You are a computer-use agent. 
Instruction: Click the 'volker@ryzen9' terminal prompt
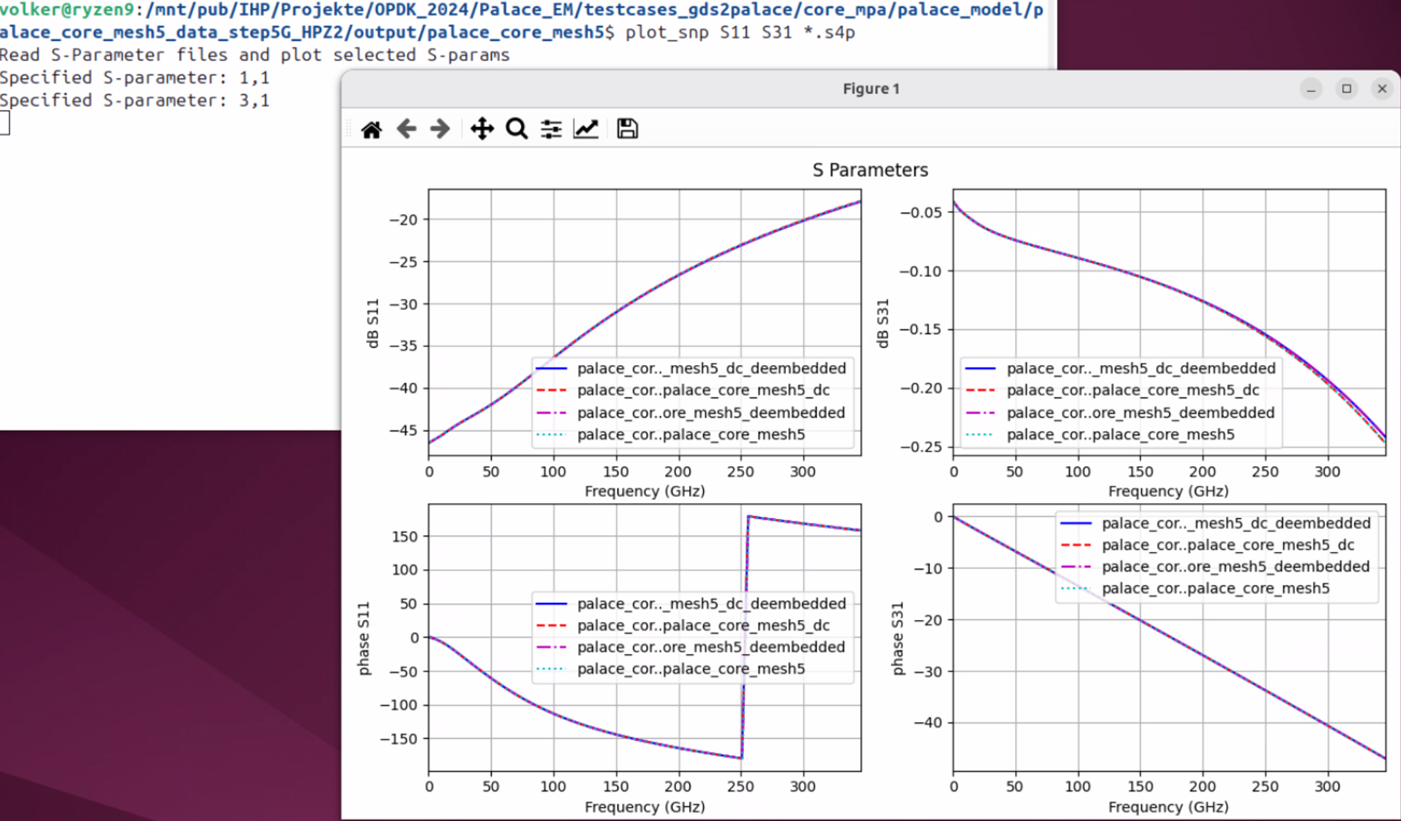coord(69,10)
